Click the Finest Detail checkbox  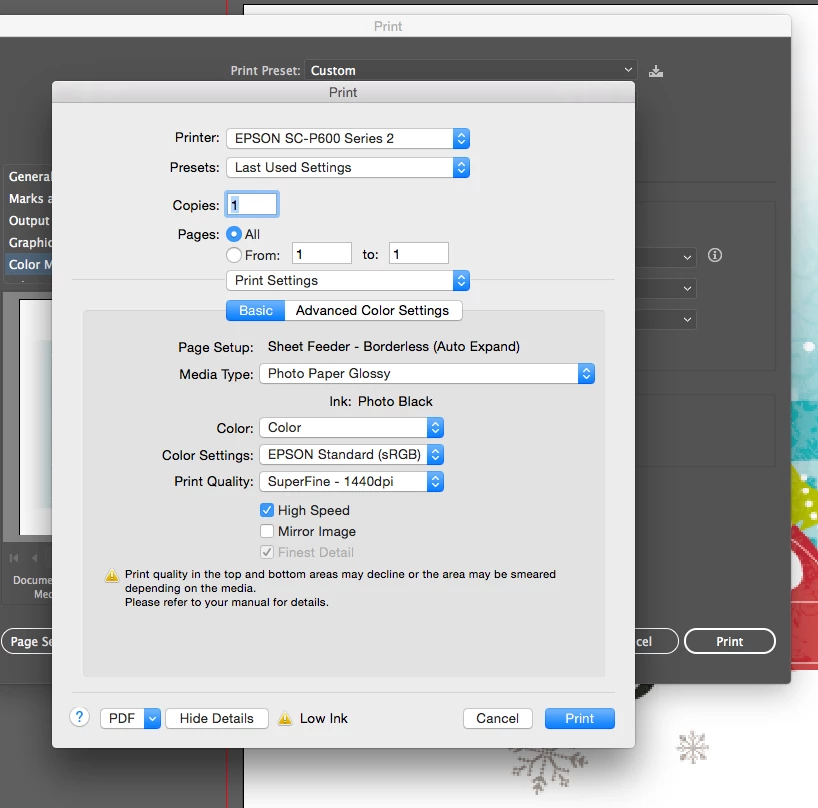267,552
